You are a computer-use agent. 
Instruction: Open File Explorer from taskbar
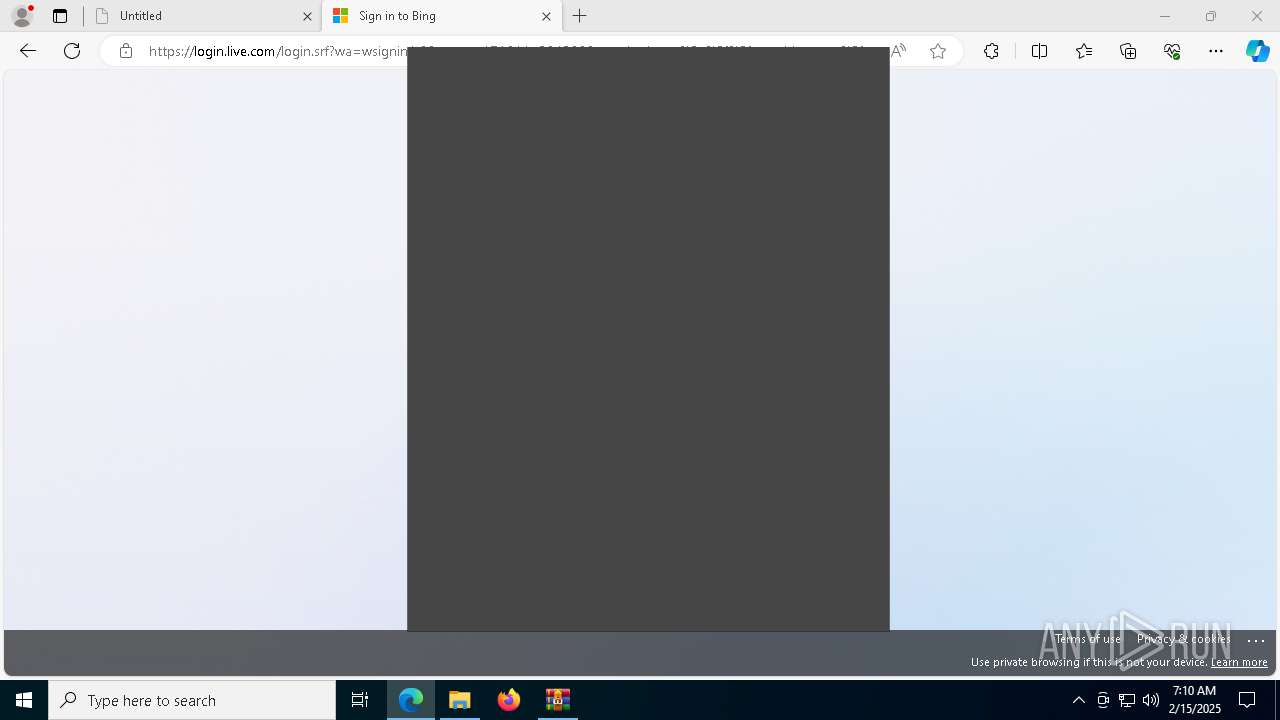pyautogui.click(x=460, y=700)
